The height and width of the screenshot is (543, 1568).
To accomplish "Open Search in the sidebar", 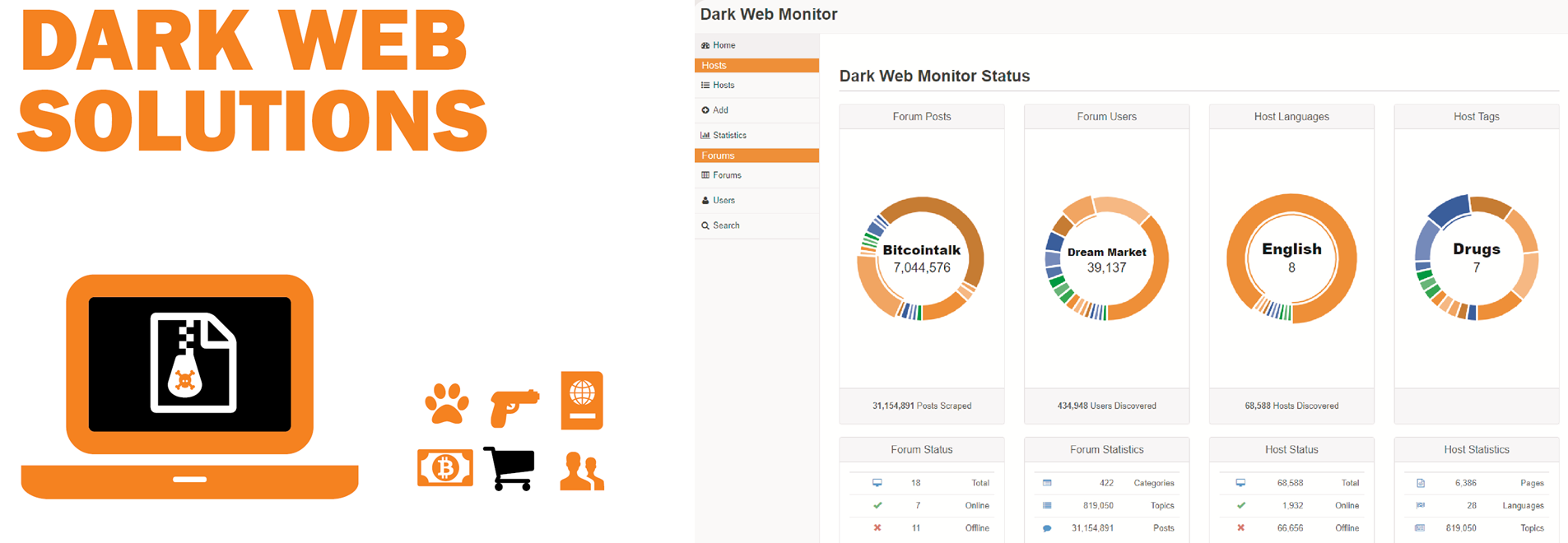I will tap(726, 225).
